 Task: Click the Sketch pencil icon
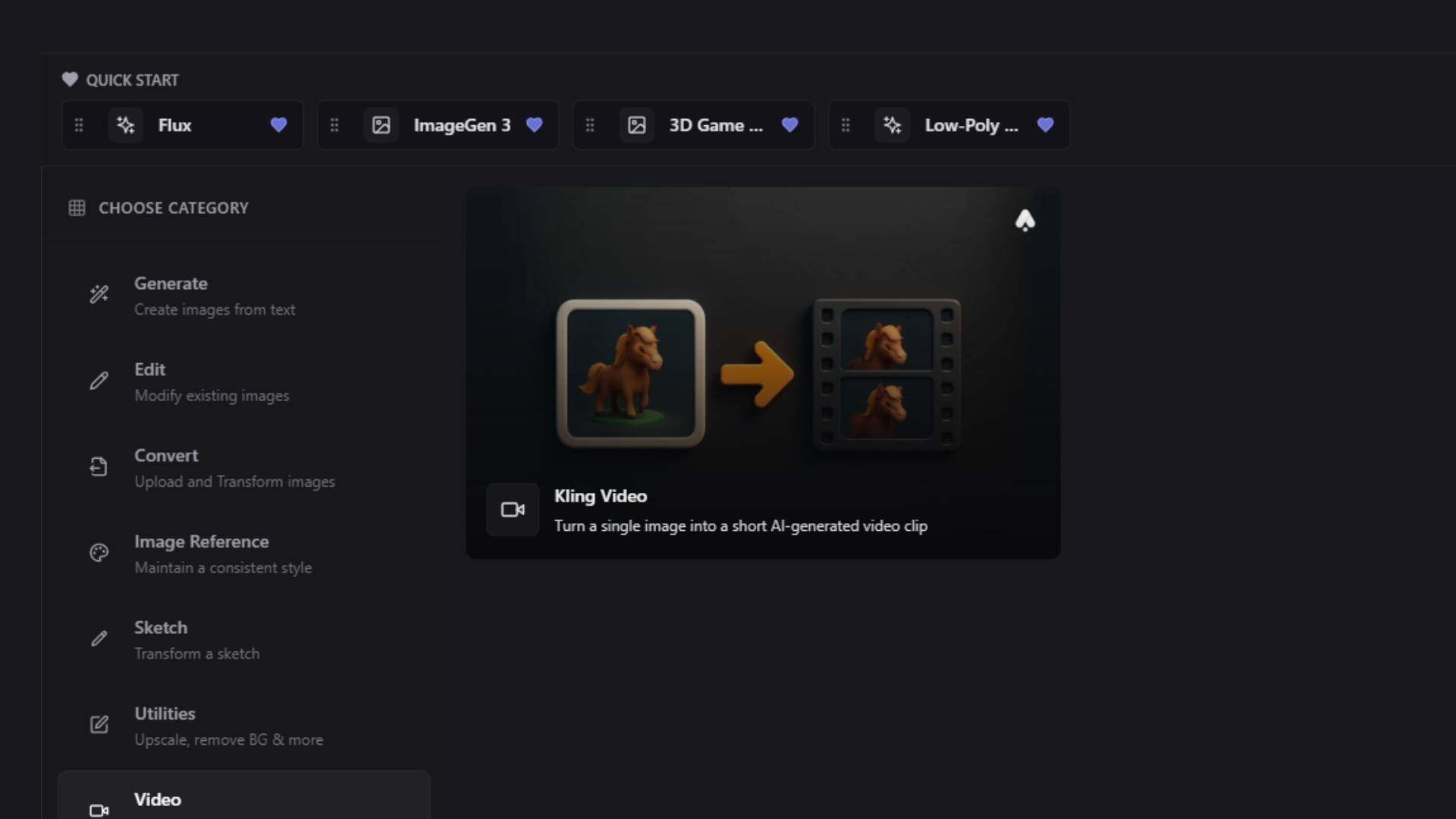point(99,639)
